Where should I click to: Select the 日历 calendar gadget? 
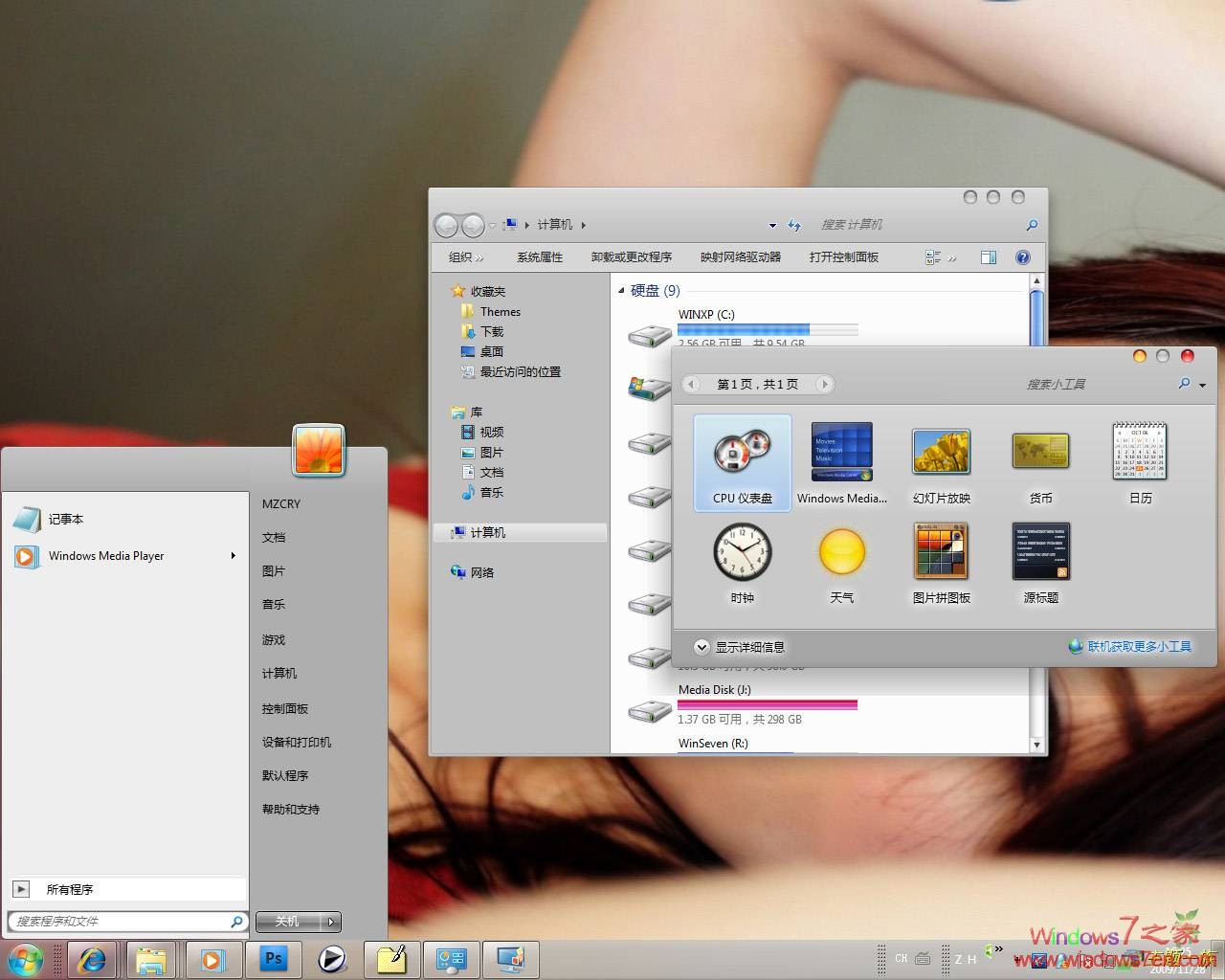click(x=1140, y=462)
